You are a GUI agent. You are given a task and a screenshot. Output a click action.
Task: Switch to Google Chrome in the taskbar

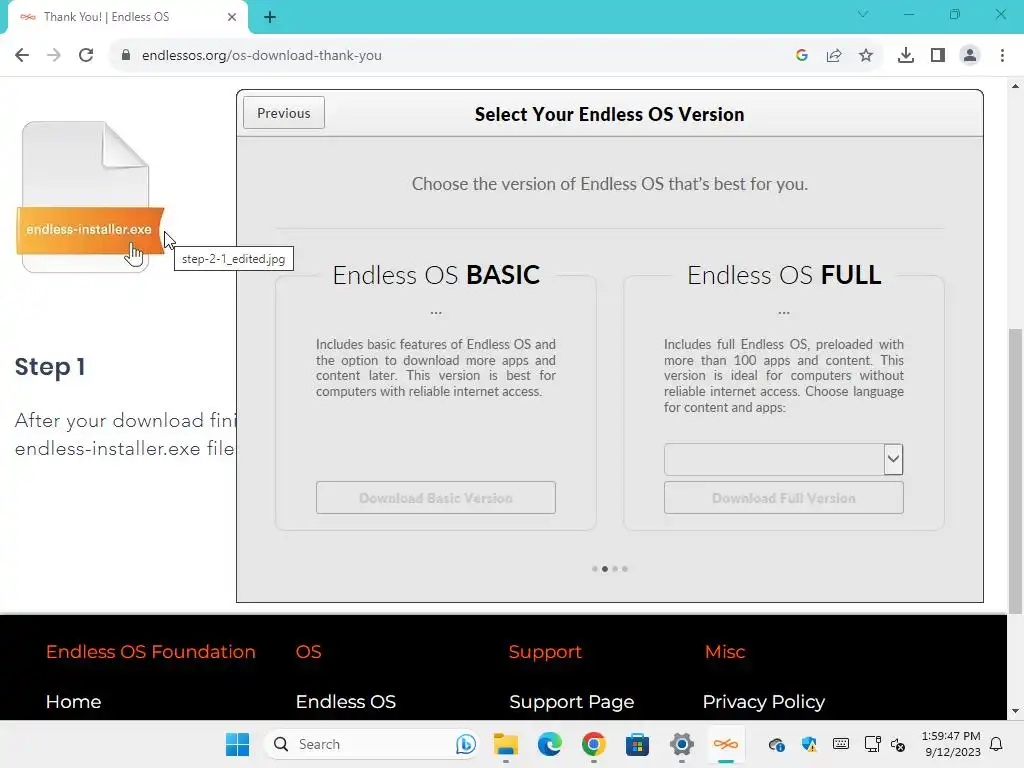click(x=593, y=744)
